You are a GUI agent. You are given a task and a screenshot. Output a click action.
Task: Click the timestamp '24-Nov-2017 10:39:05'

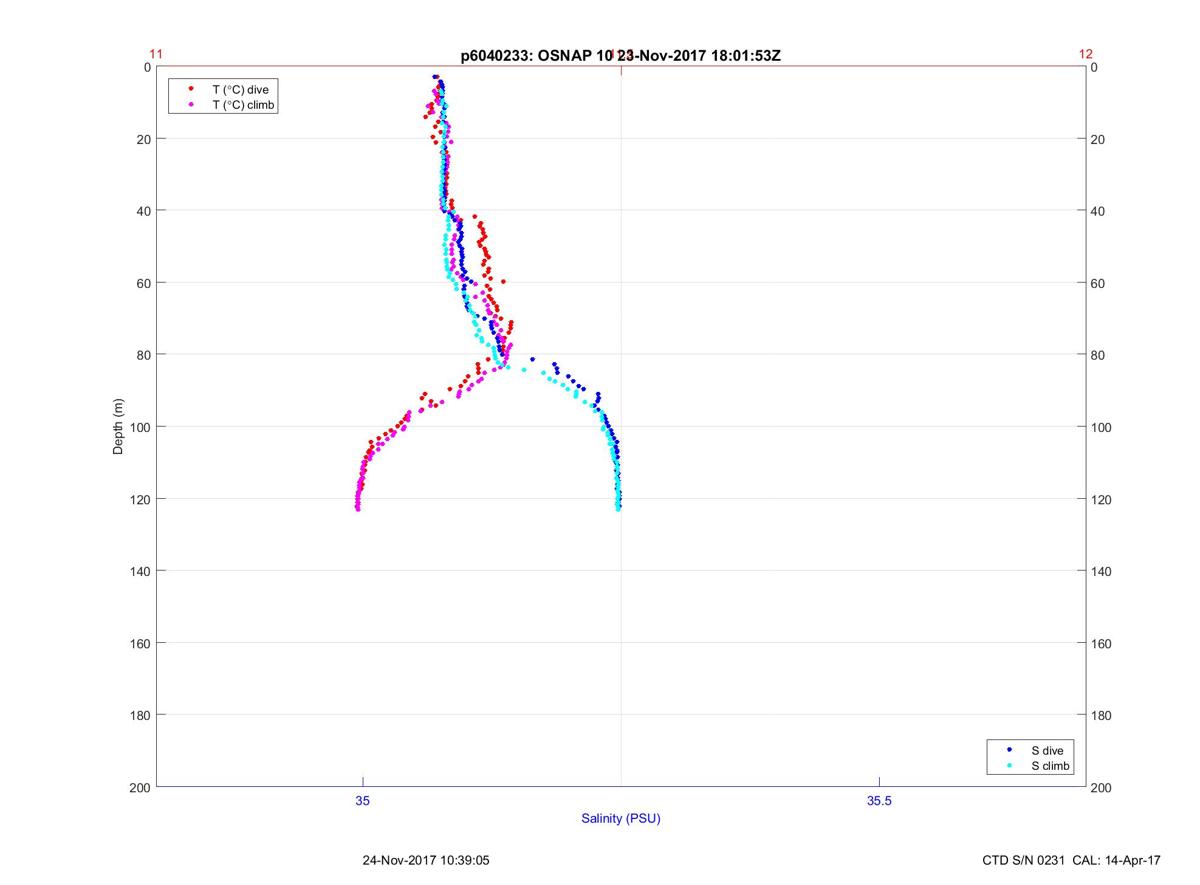(425, 860)
